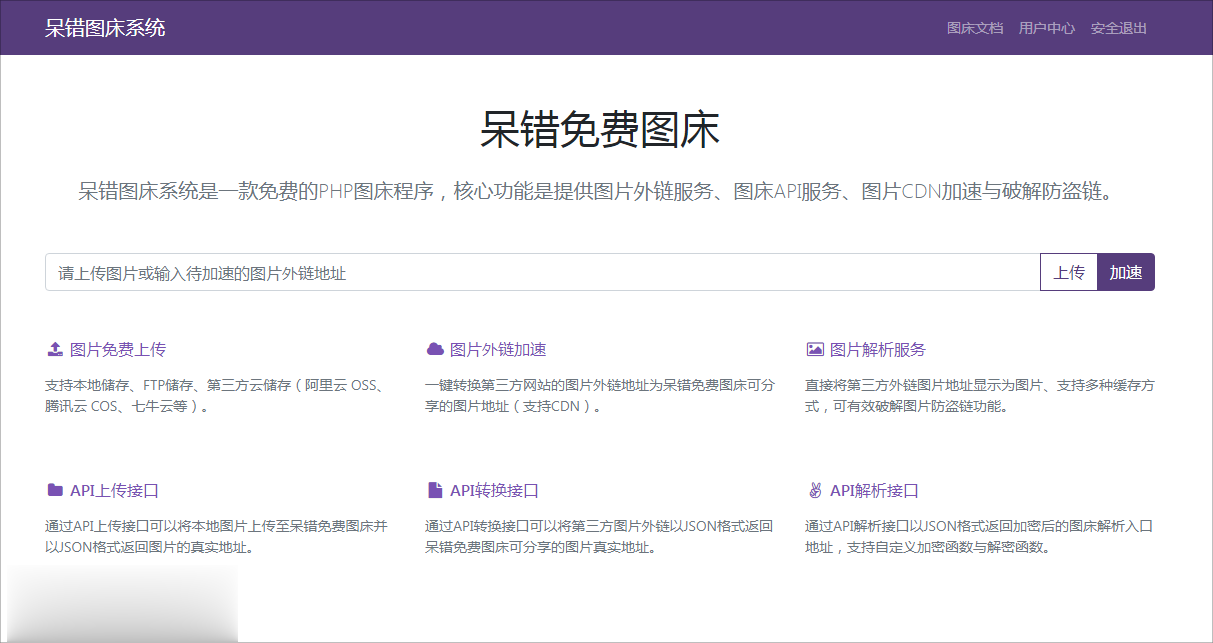Click the upload icon beside 图片免费上传
This screenshot has height=643, width=1213.
pyautogui.click(x=57, y=348)
